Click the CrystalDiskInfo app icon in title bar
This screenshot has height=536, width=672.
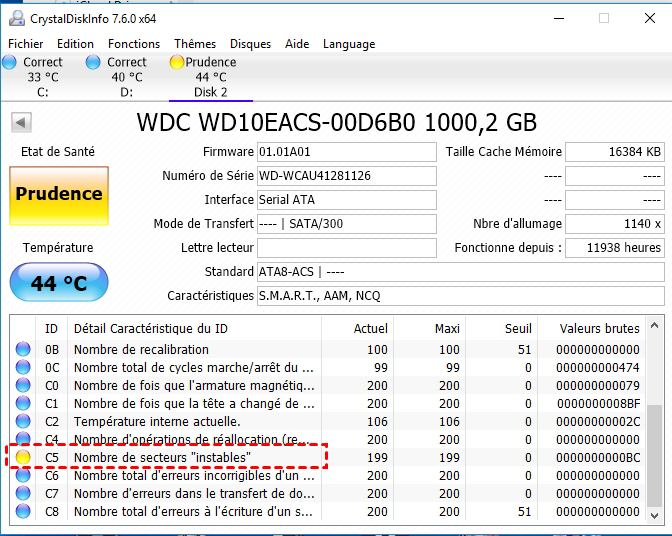[x=17, y=18]
